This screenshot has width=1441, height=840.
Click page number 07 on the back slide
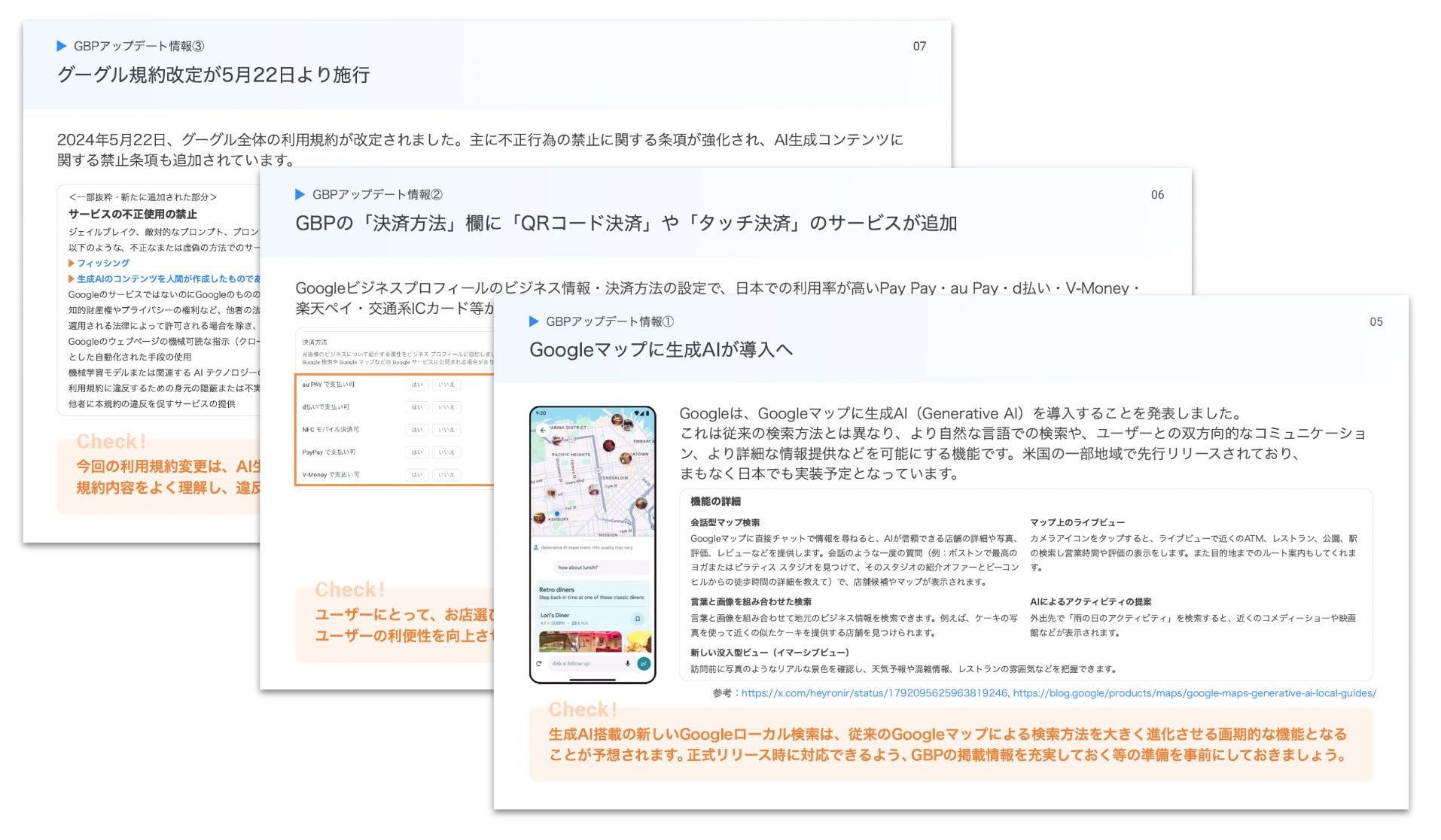pyautogui.click(x=920, y=47)
